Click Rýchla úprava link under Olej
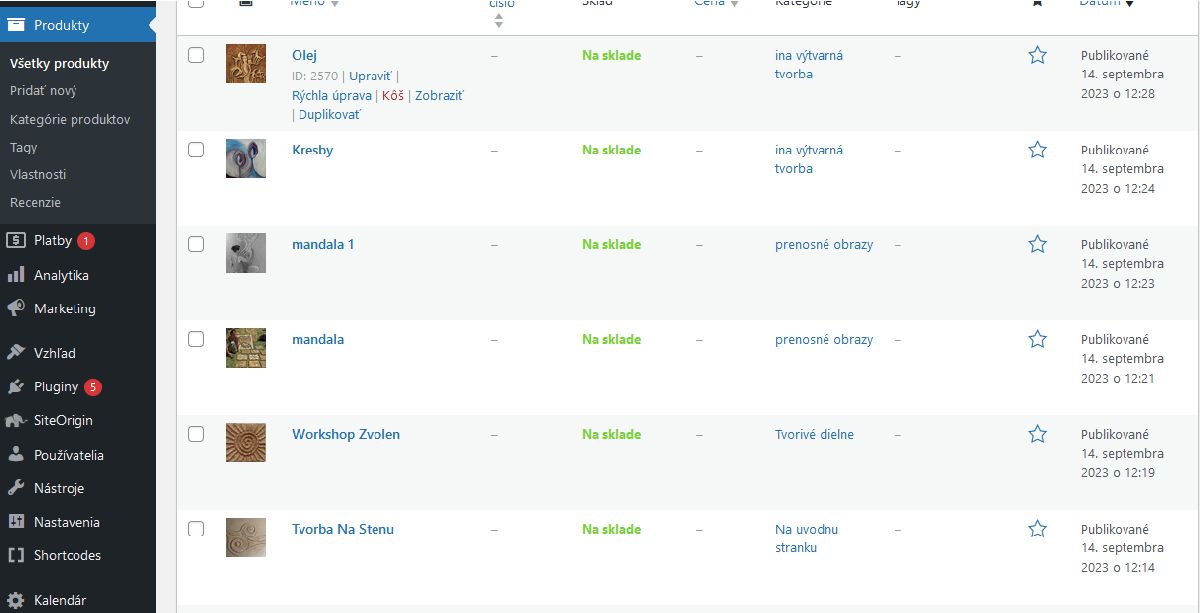 pos(332,95)
